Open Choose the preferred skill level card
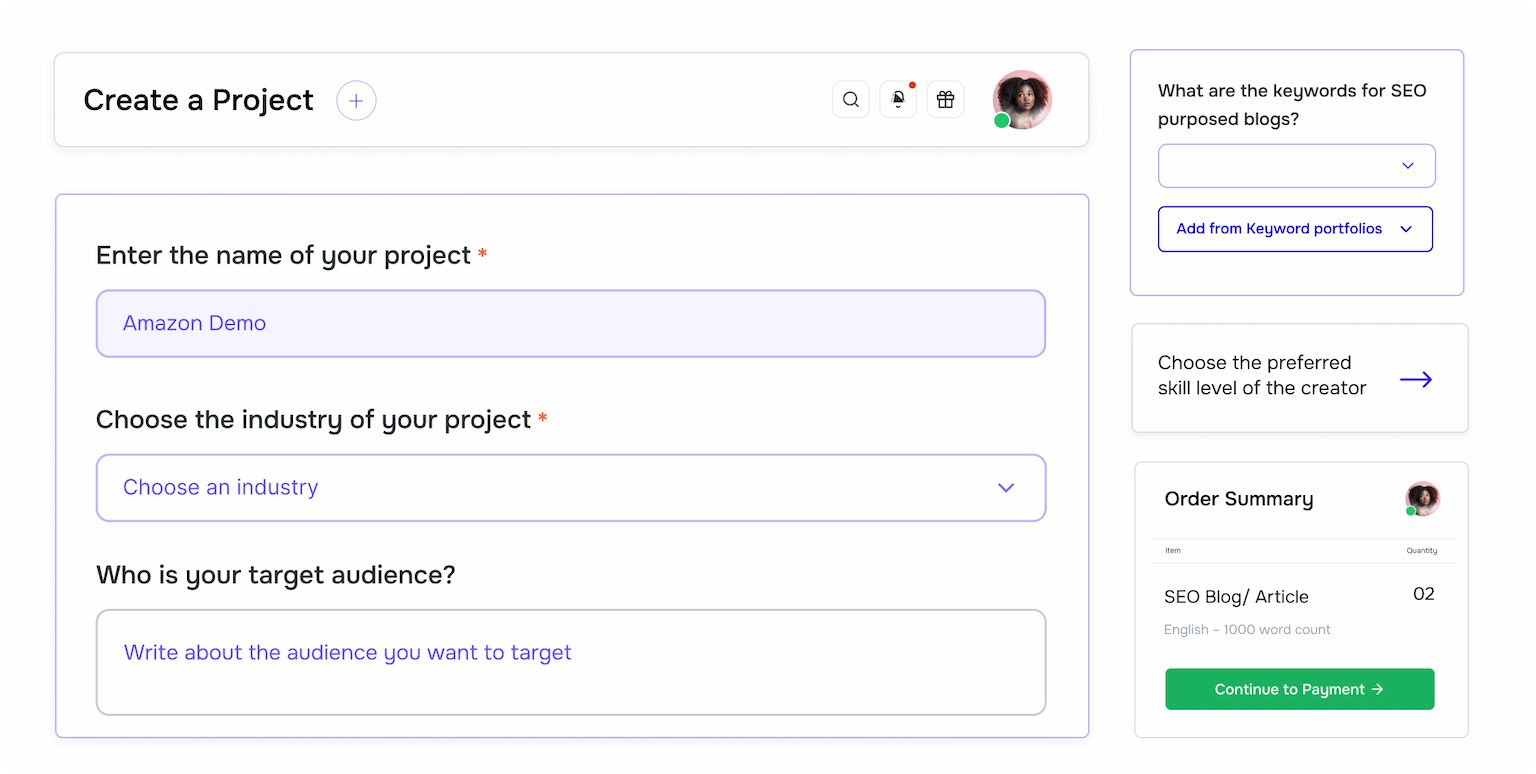1536x774 pixels. click(1262, 376)
